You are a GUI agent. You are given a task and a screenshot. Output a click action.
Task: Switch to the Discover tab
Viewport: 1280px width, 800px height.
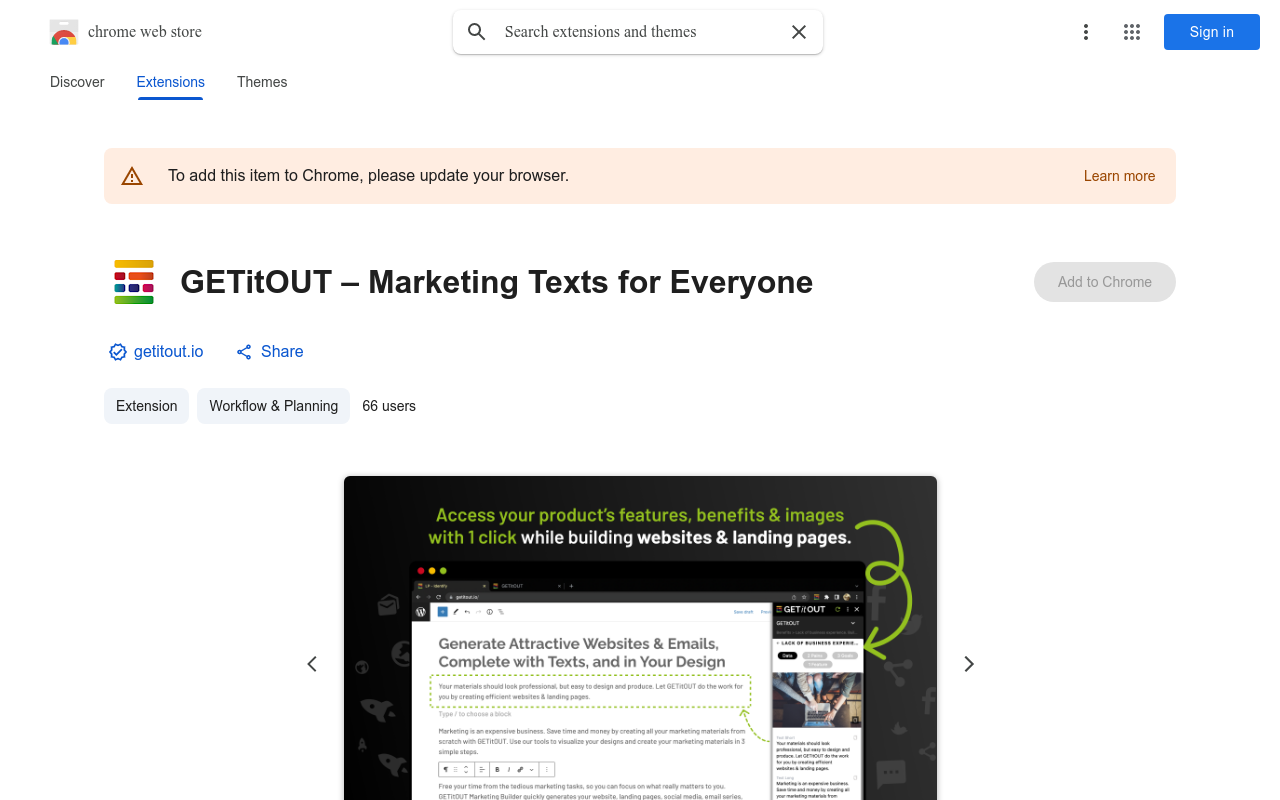[77, 82]
